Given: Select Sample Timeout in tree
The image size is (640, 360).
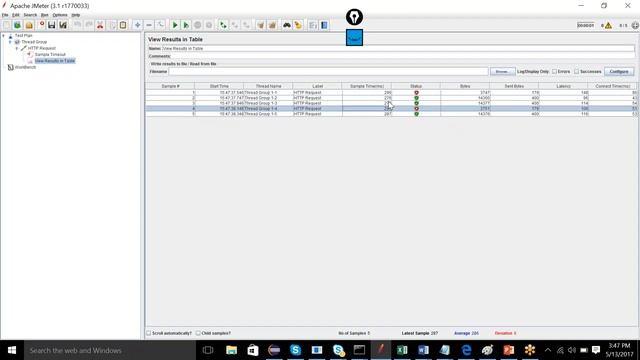Looking at the screenshot, I should 50,54.
